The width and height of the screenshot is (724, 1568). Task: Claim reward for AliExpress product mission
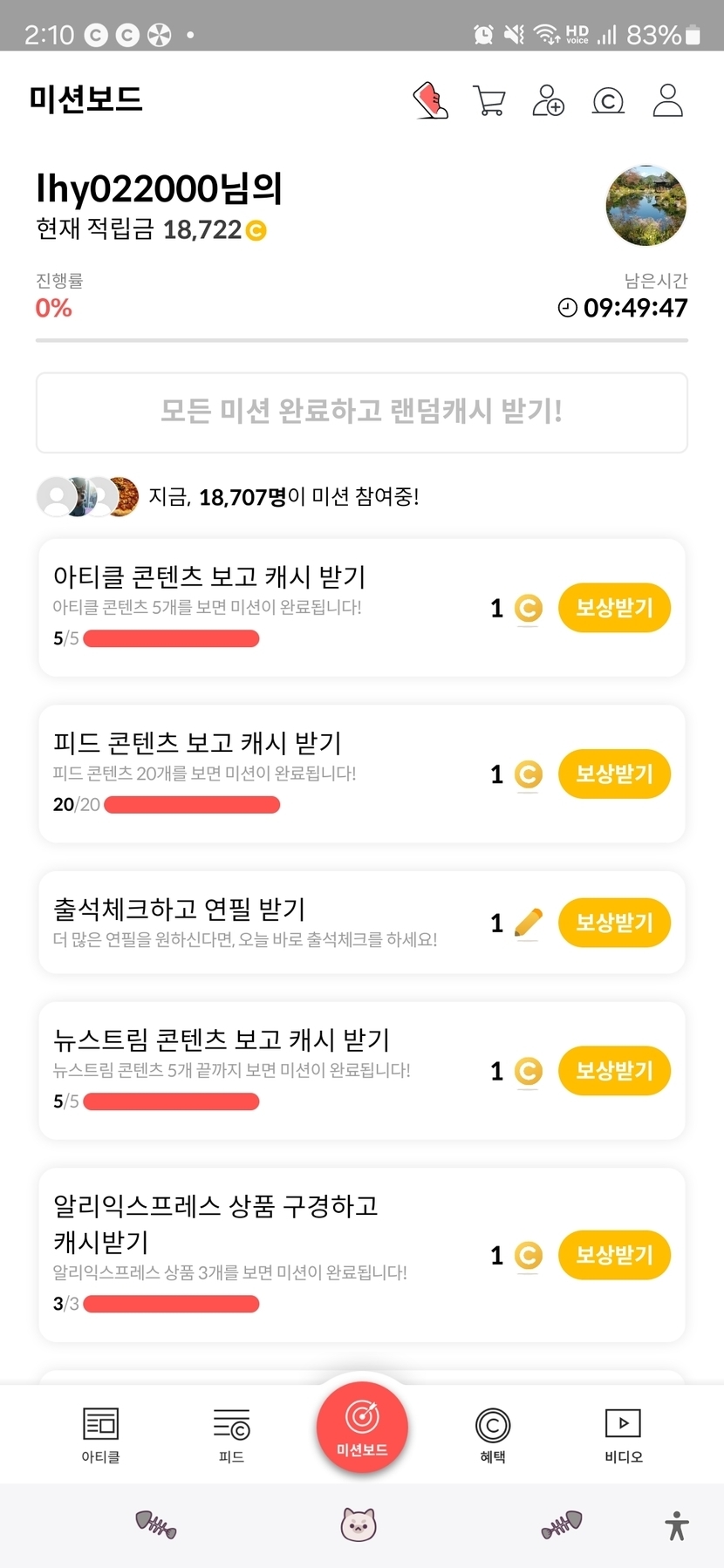point(614,1255)
